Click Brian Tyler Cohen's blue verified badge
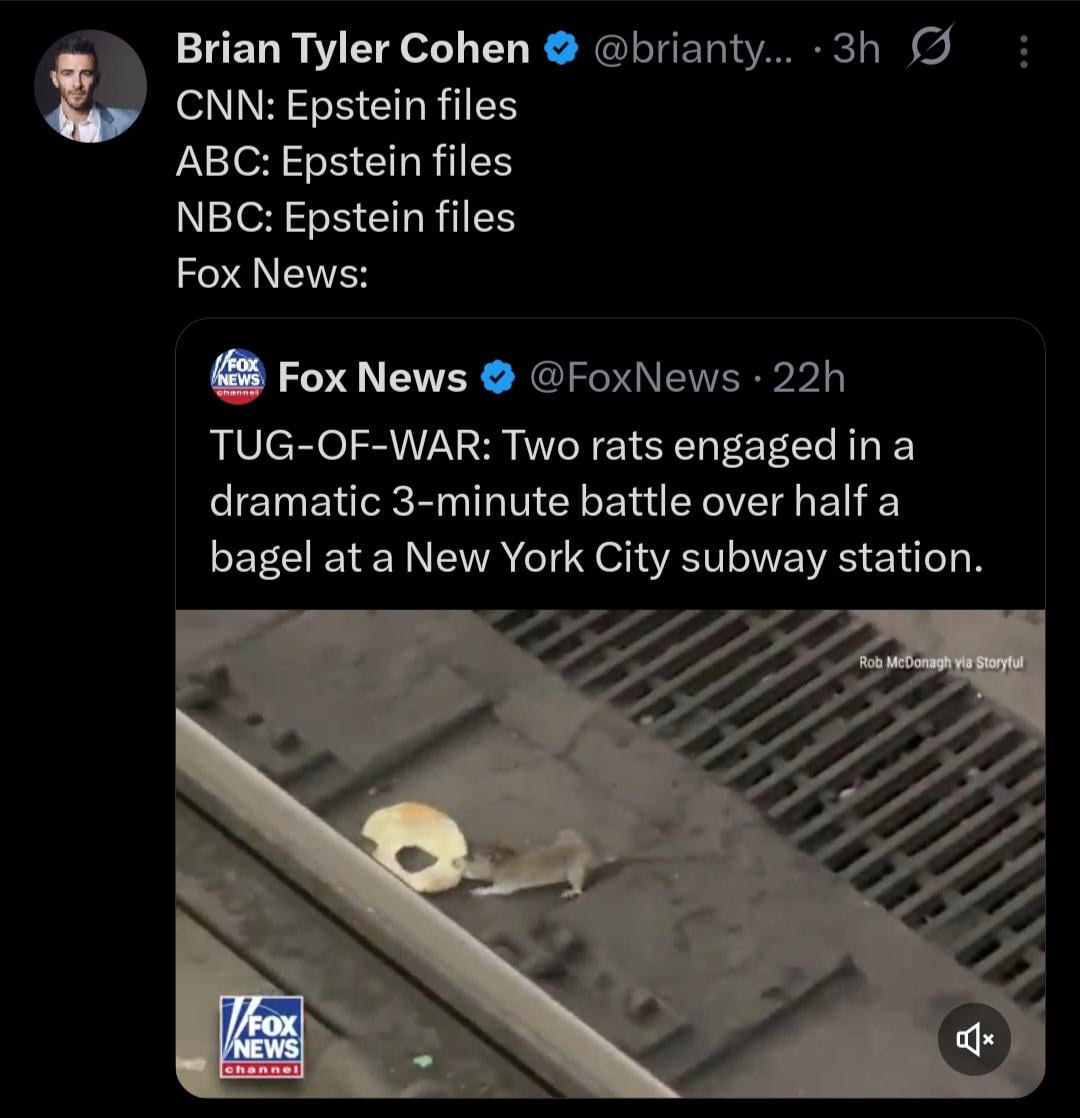 tap(560, 49)
